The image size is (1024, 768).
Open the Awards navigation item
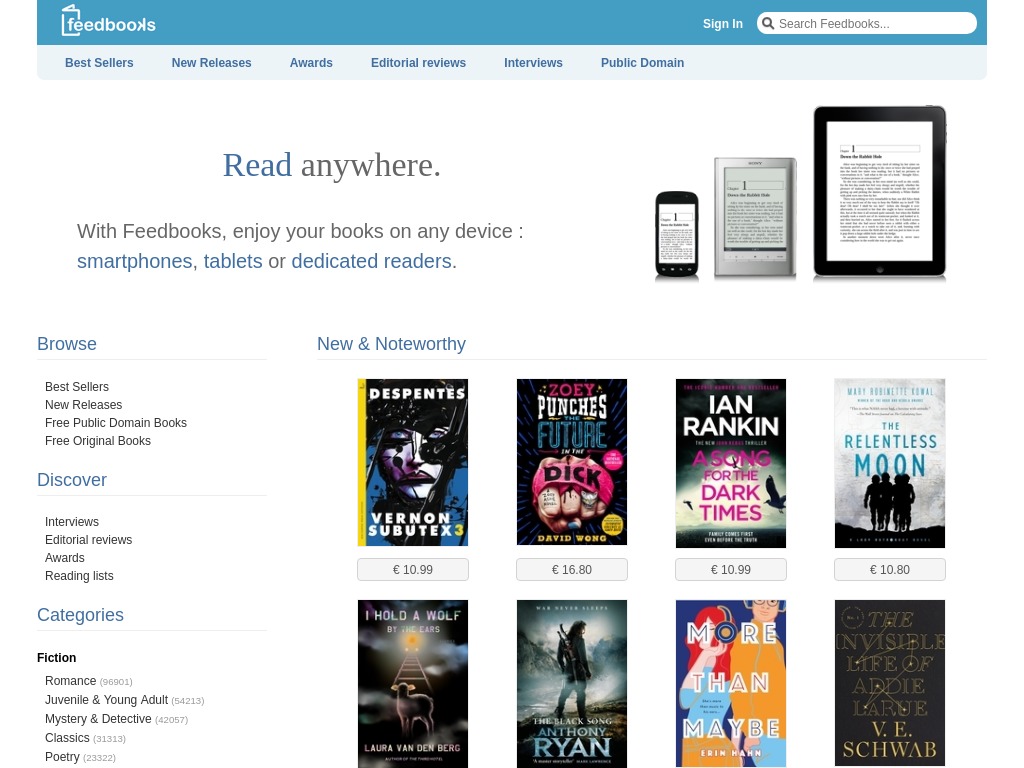311,63
